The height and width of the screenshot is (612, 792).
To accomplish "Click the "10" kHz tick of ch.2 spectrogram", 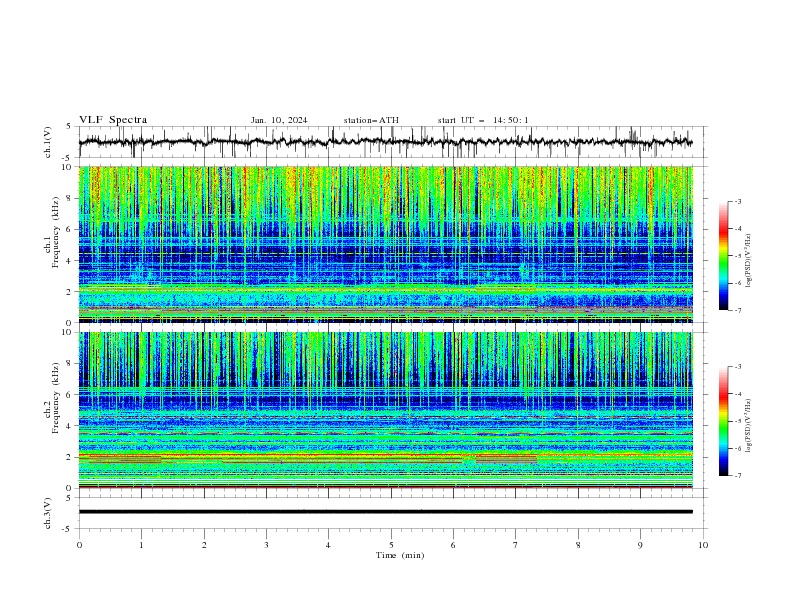I will click(67, 332).
